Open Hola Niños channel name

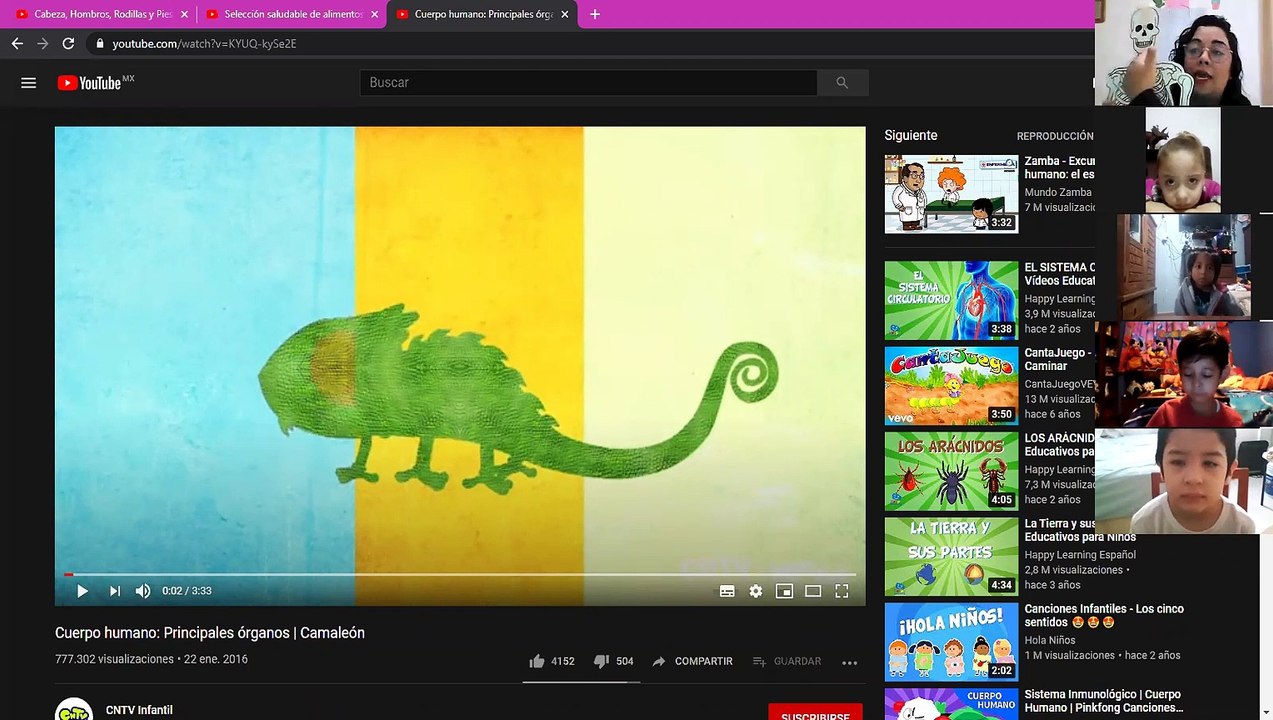(1050, 640)
